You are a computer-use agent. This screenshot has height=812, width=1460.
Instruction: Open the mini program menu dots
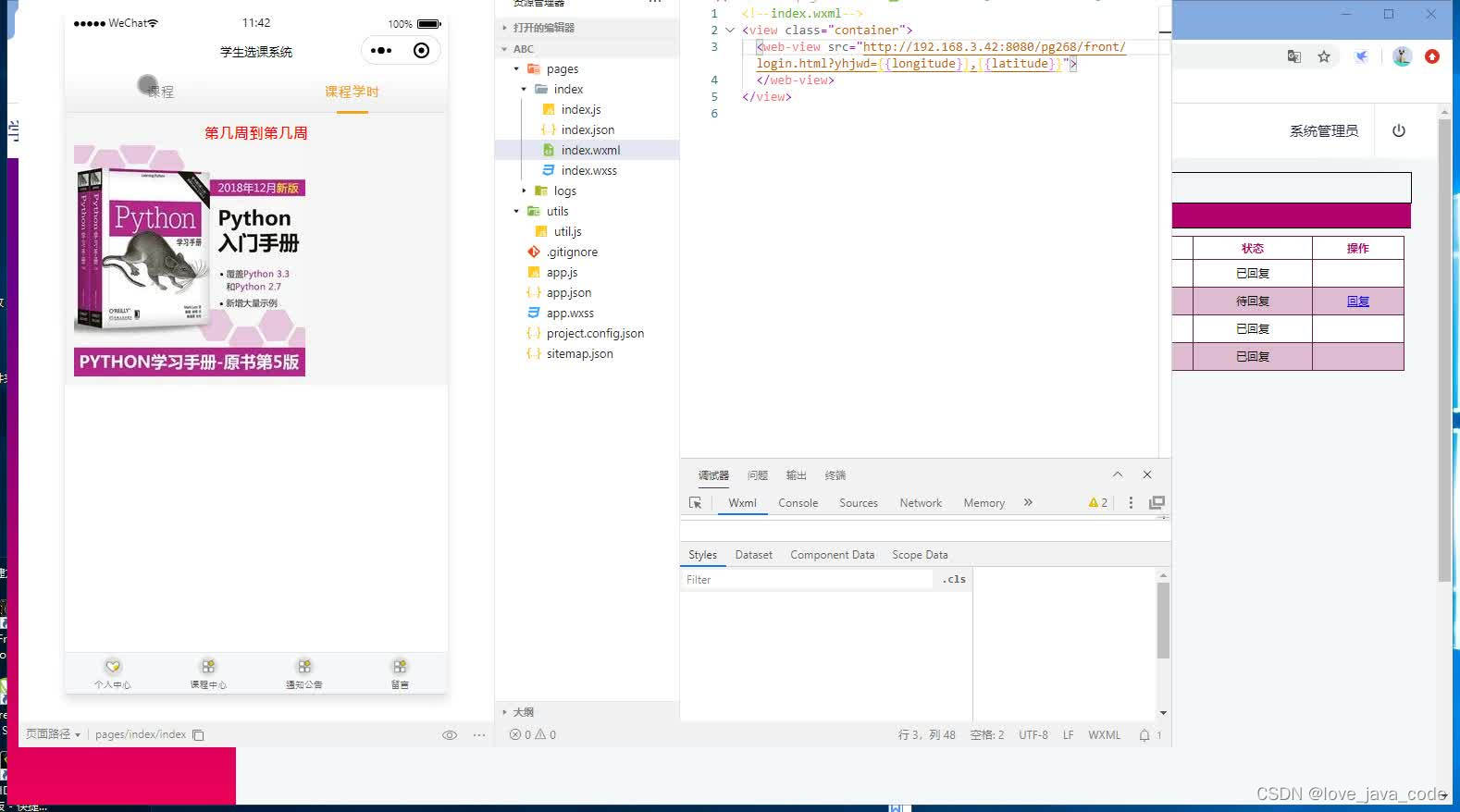pyautogui.click(x=381, y=51)
